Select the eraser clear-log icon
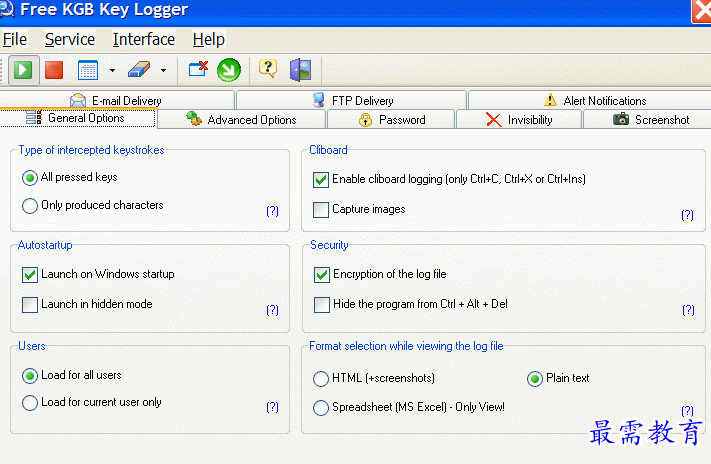Image resolution: width=711 pixels, height=464 pixels. coord(139,70)
